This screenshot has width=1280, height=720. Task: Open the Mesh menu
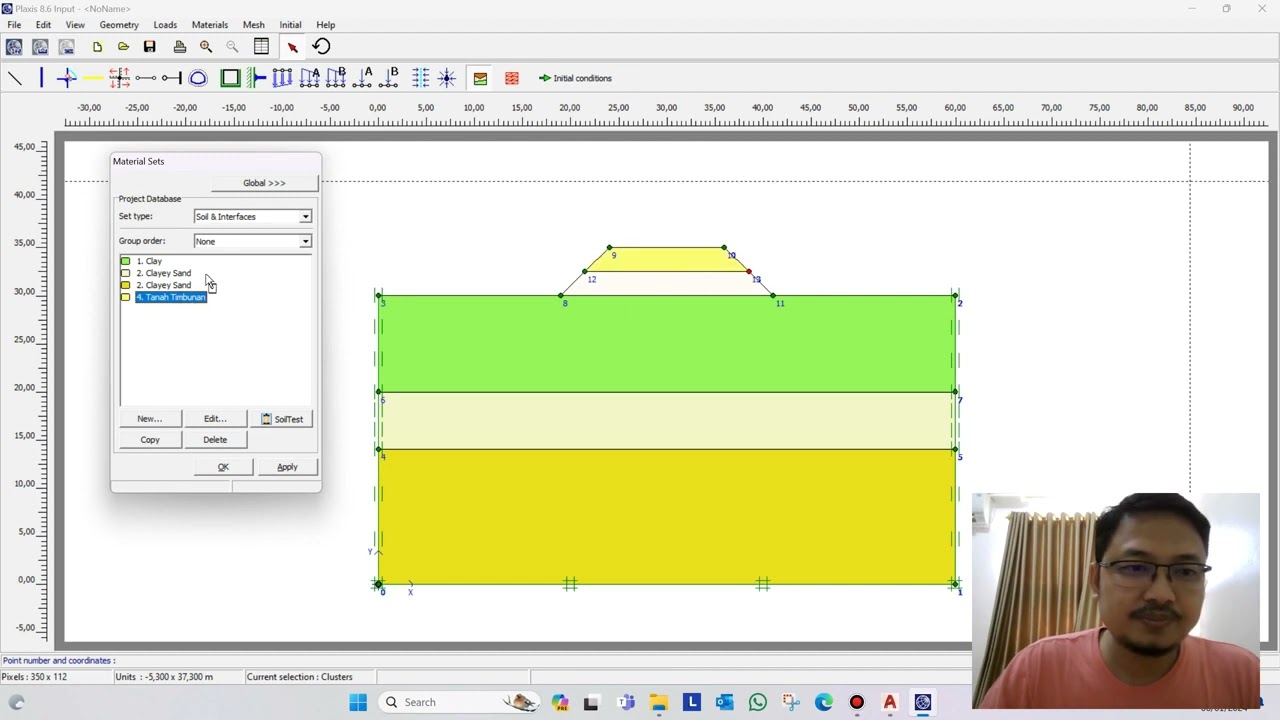tap(254, 25)
